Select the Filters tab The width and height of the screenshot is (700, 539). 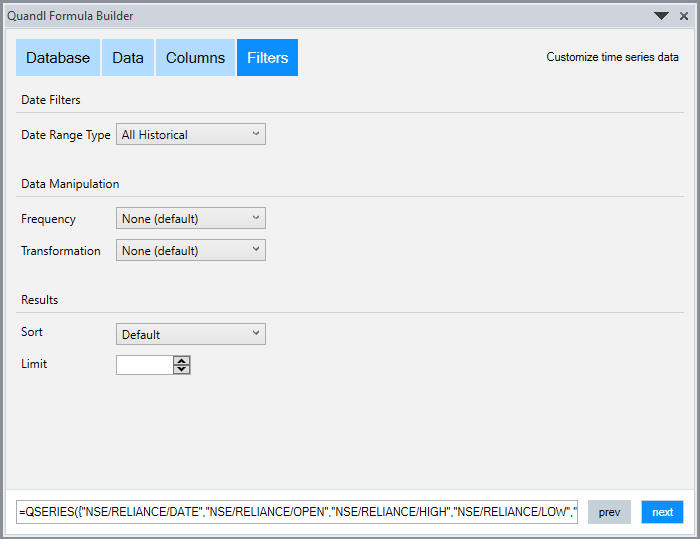point(267,58)
